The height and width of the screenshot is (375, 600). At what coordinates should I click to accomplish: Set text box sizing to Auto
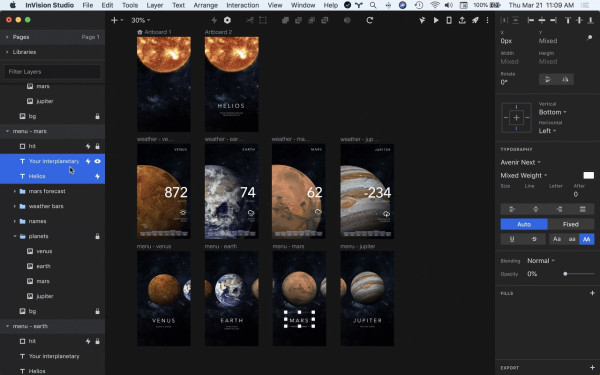(x=524, y=224)
